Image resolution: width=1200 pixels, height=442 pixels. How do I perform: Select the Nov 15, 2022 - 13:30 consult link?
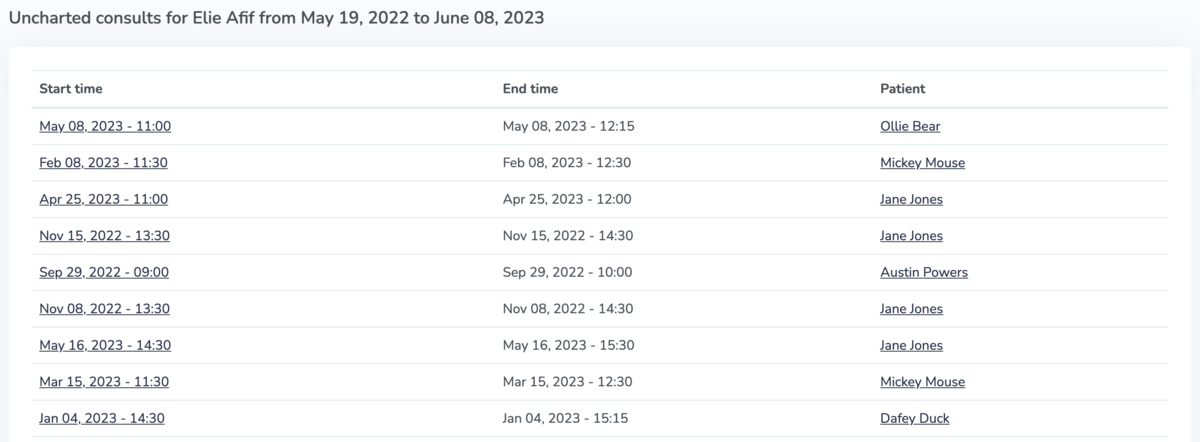(x=104, y=236)
